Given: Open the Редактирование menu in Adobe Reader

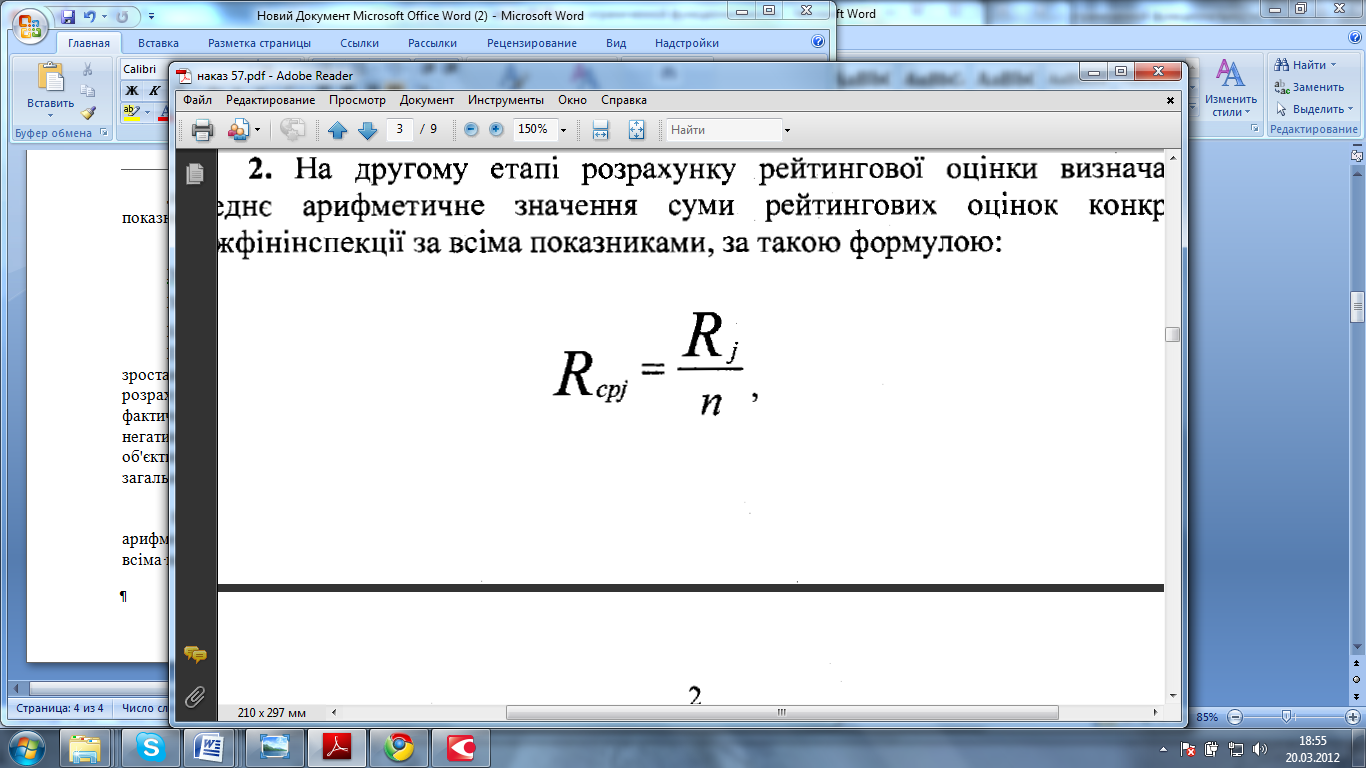Looking at the screenshot, I should click(x=270, y=100).
